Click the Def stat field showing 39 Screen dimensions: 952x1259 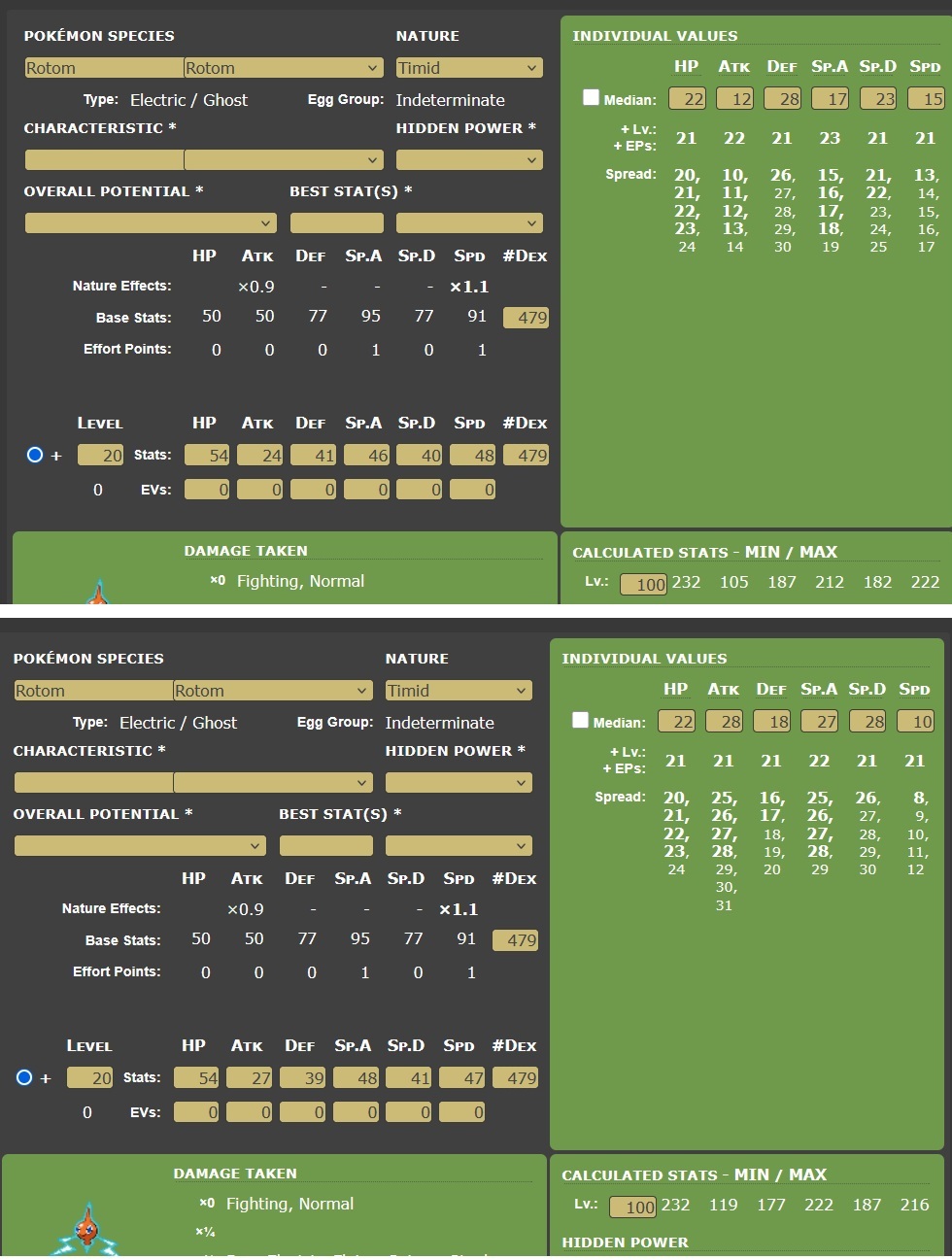pyautogui.click(x=303, y=1078)
